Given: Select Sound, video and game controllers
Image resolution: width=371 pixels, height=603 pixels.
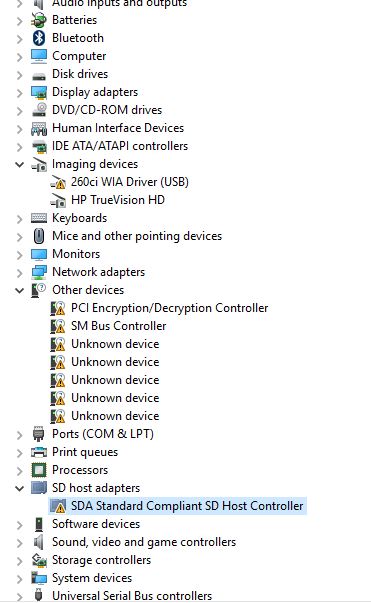Looking at the screenshot, I should coord(144,542).
